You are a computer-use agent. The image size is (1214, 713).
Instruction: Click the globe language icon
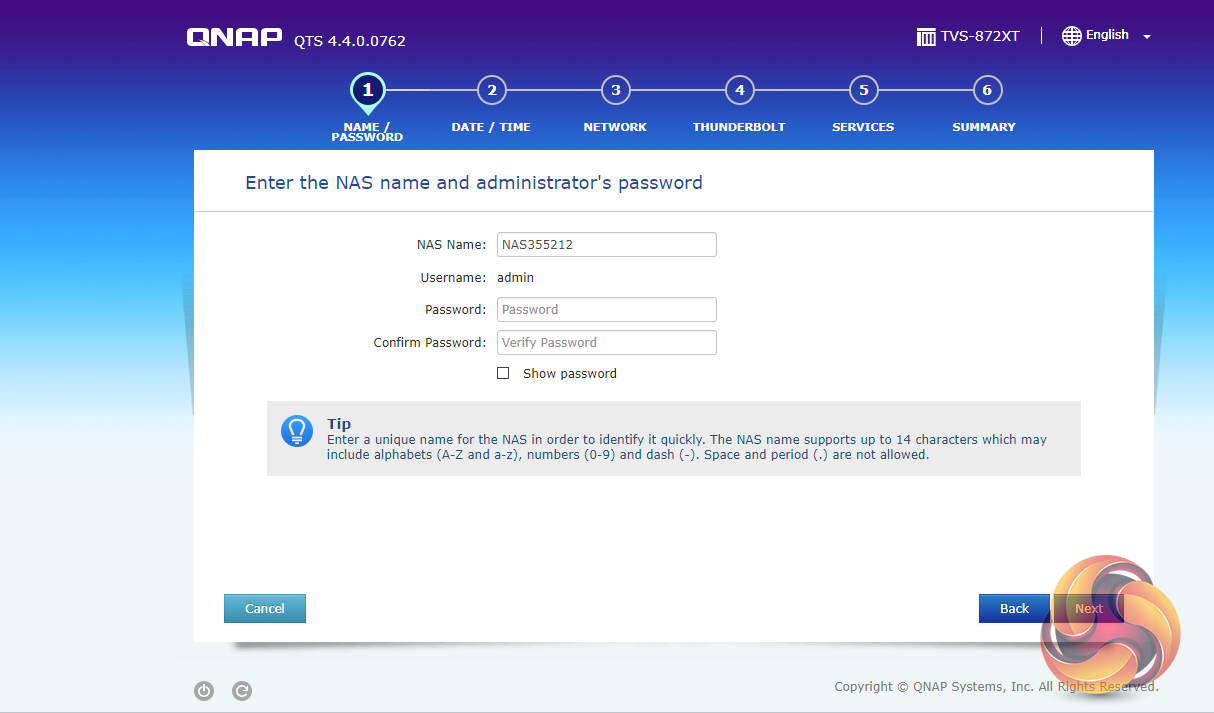(x=1071, y=36)
